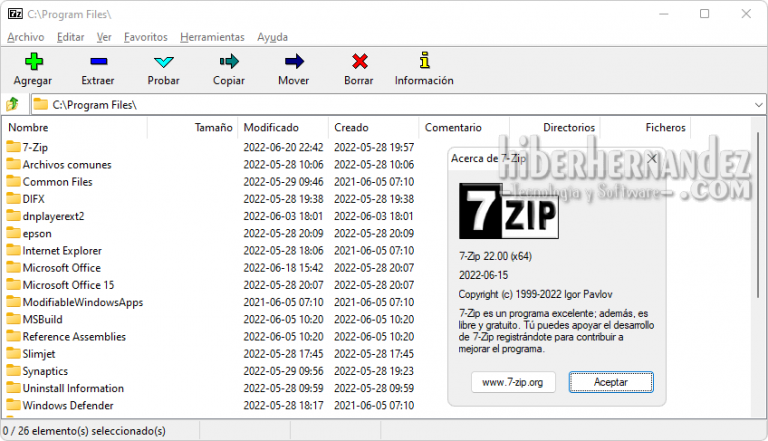Image resolution: width=768 pixels, height=441 pixels.
Task: Select the Copiar toolbar icon
Action: pos(229,62)
